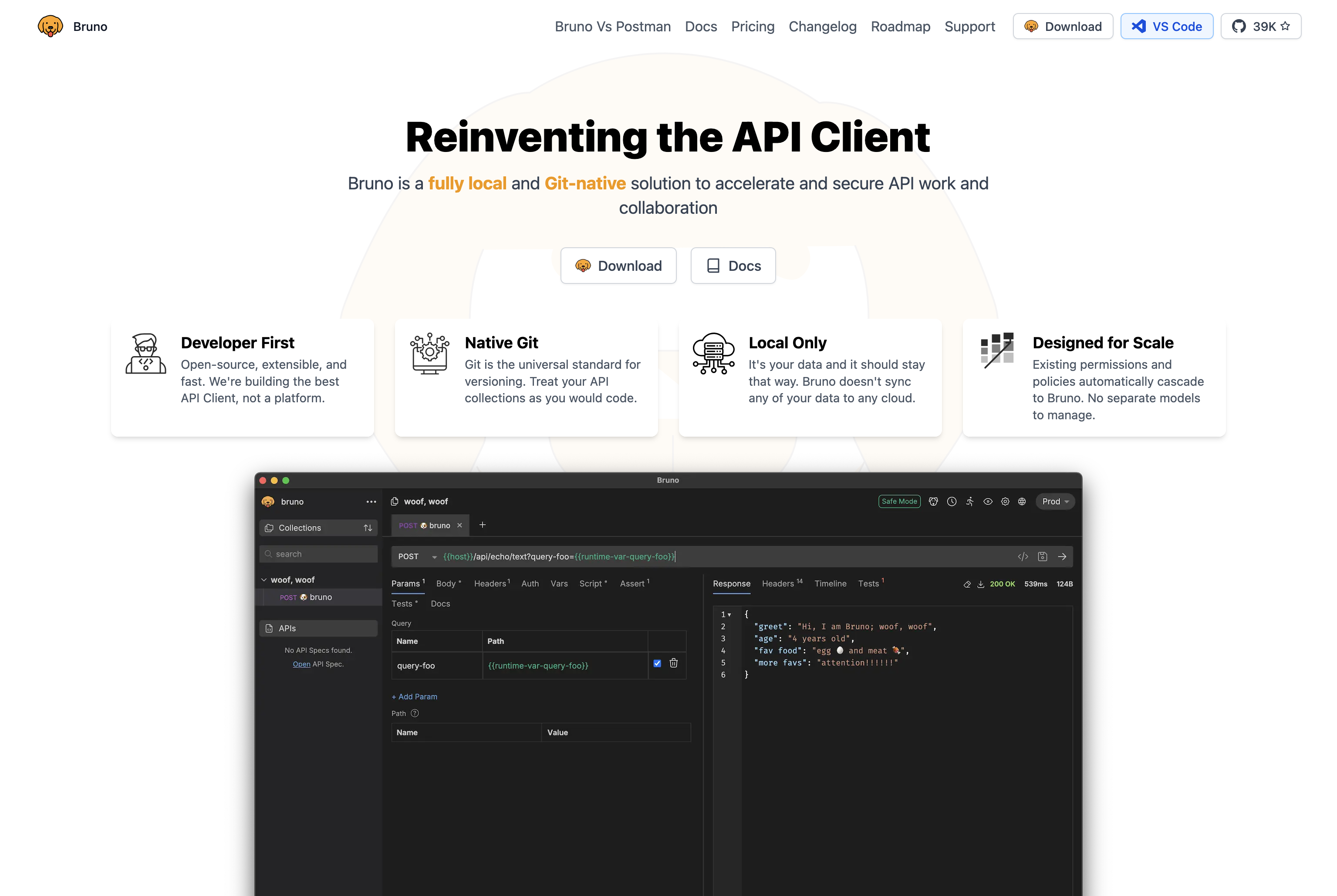Switch to the Headers request tab
1337x896 pixels.
tap(490, 583)
